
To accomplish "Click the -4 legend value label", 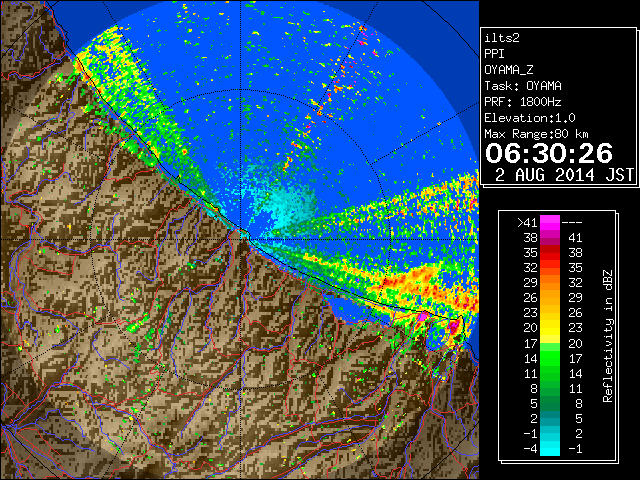I will pyautogui.click(x=530, y=449).
